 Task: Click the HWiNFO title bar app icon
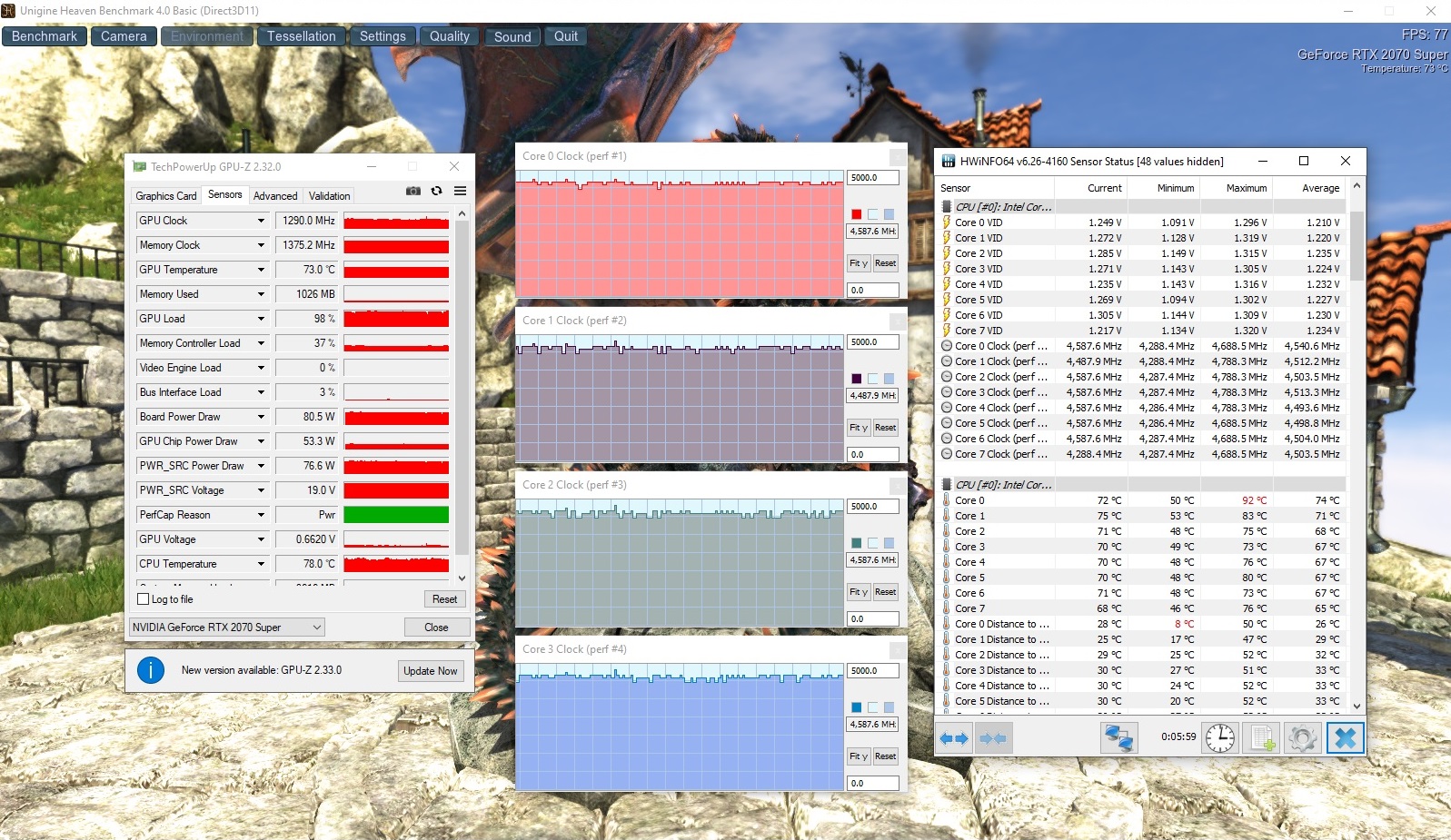click(948, 162)
